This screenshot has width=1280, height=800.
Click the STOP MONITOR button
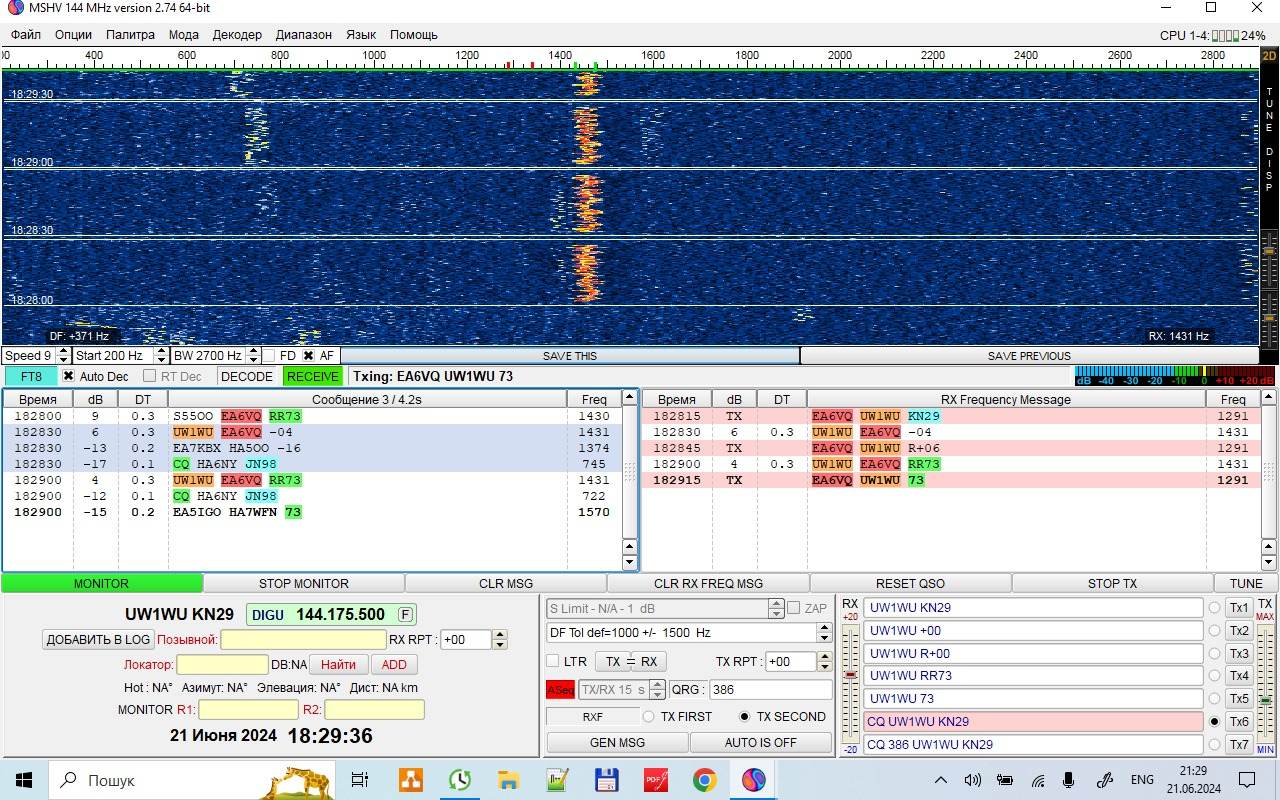[x=304, y=584]
